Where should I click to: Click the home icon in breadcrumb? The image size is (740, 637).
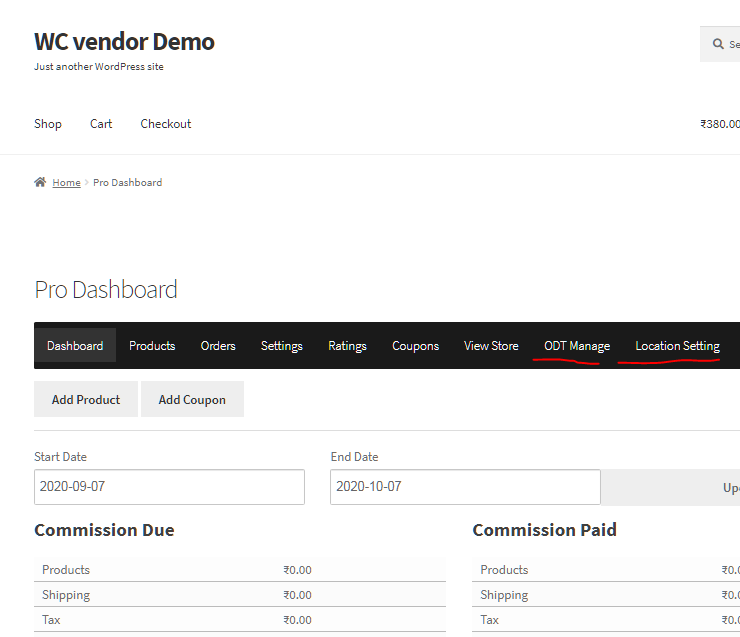pyautogui.click(x=40, y=182)
